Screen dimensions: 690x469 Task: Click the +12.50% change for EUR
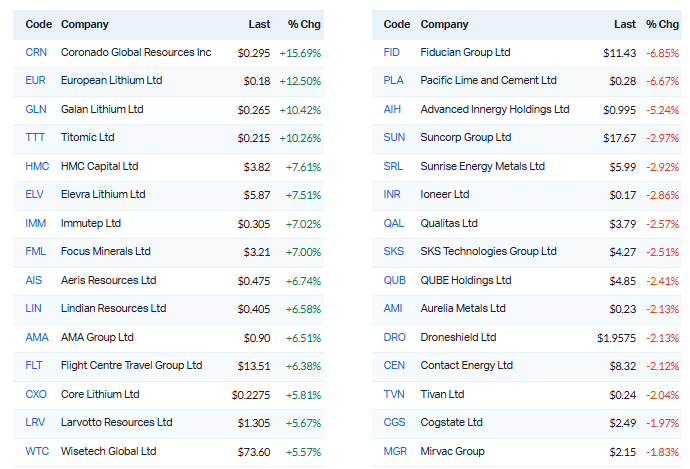point(300,81)
